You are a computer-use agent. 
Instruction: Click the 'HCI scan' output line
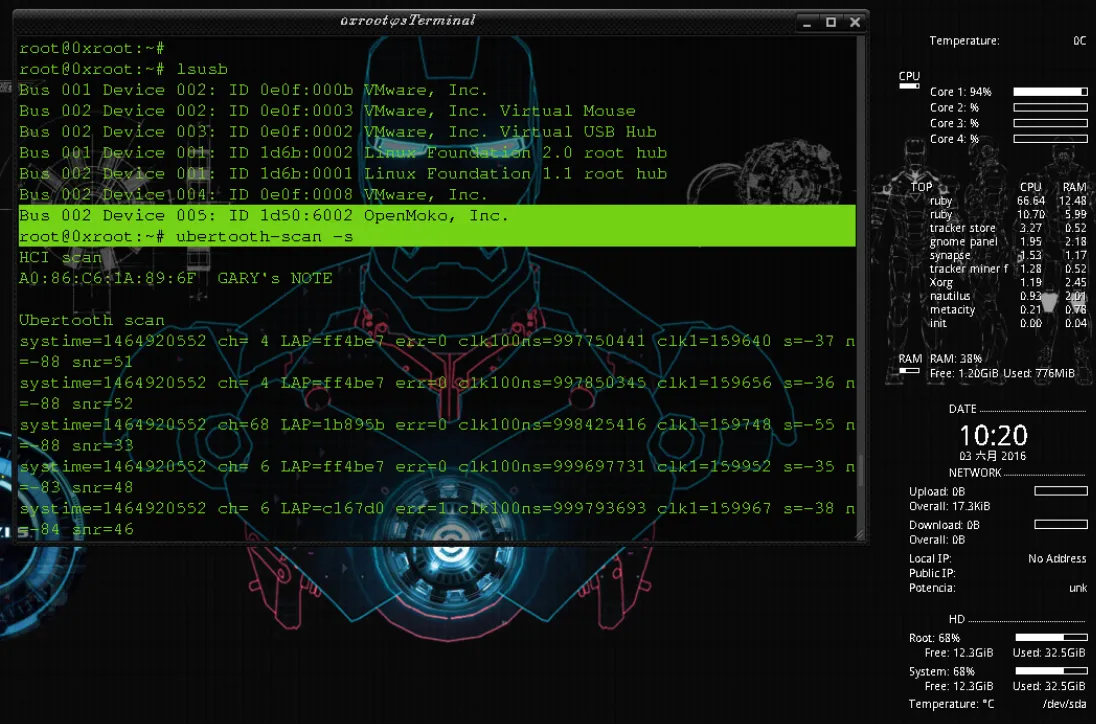(x=60, y=257)
